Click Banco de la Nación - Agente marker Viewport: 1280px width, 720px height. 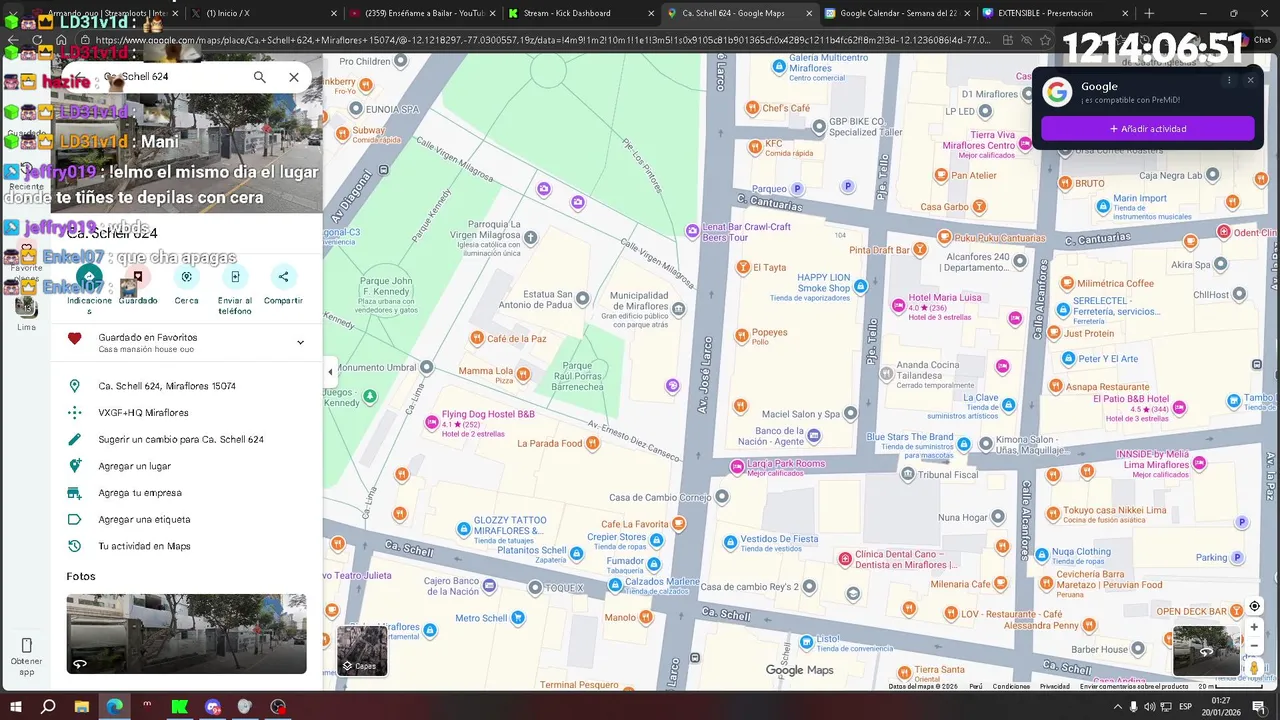point(814,436)
